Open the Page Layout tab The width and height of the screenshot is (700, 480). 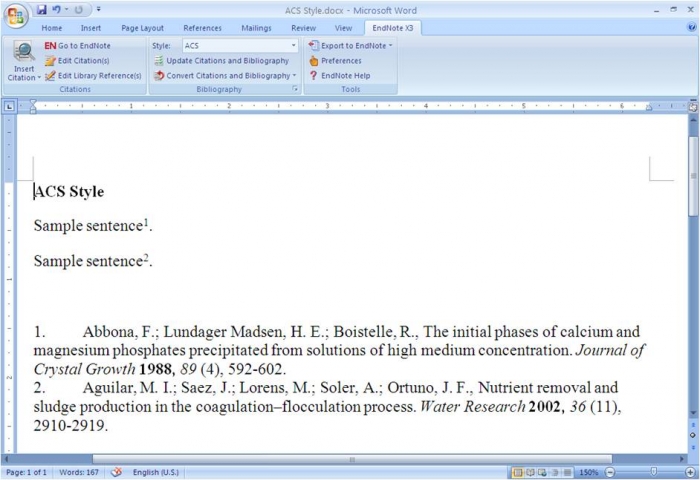142,28
